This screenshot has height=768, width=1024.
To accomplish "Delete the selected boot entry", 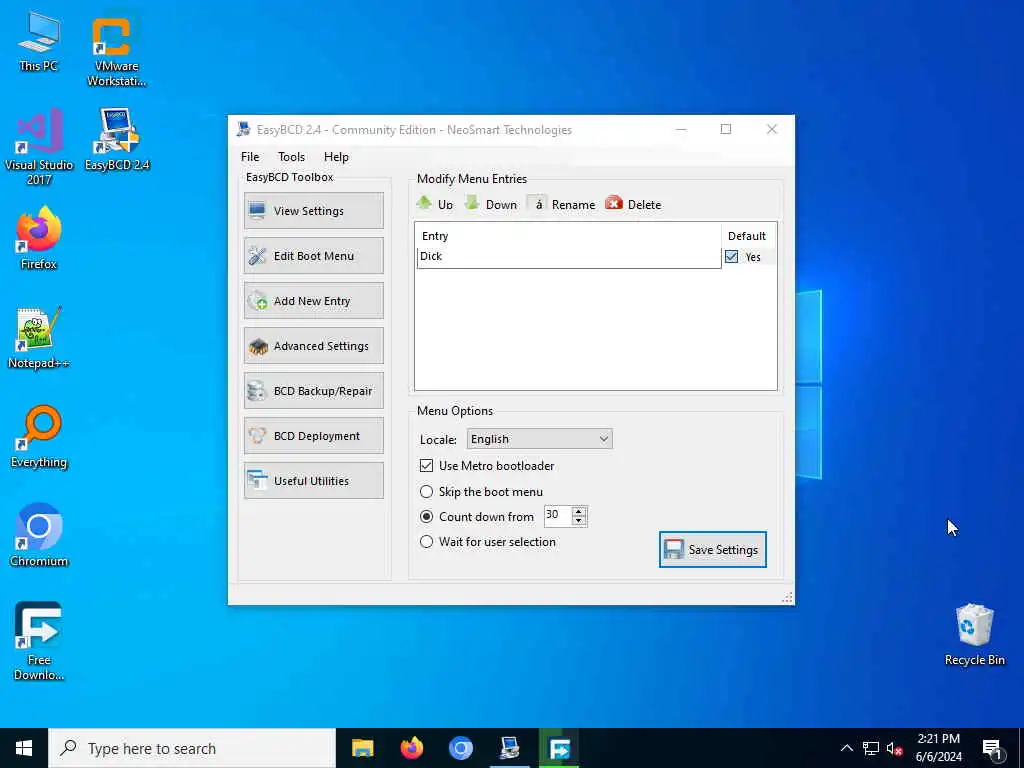I will (x=633, y=204).
